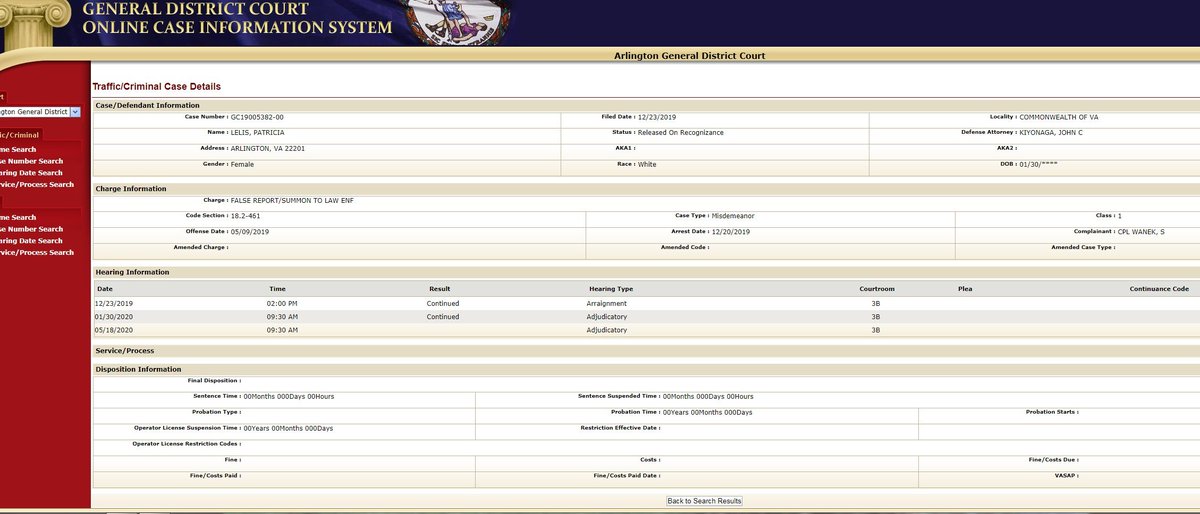Open the court selection dropdown arrow

tap(75, 112)
